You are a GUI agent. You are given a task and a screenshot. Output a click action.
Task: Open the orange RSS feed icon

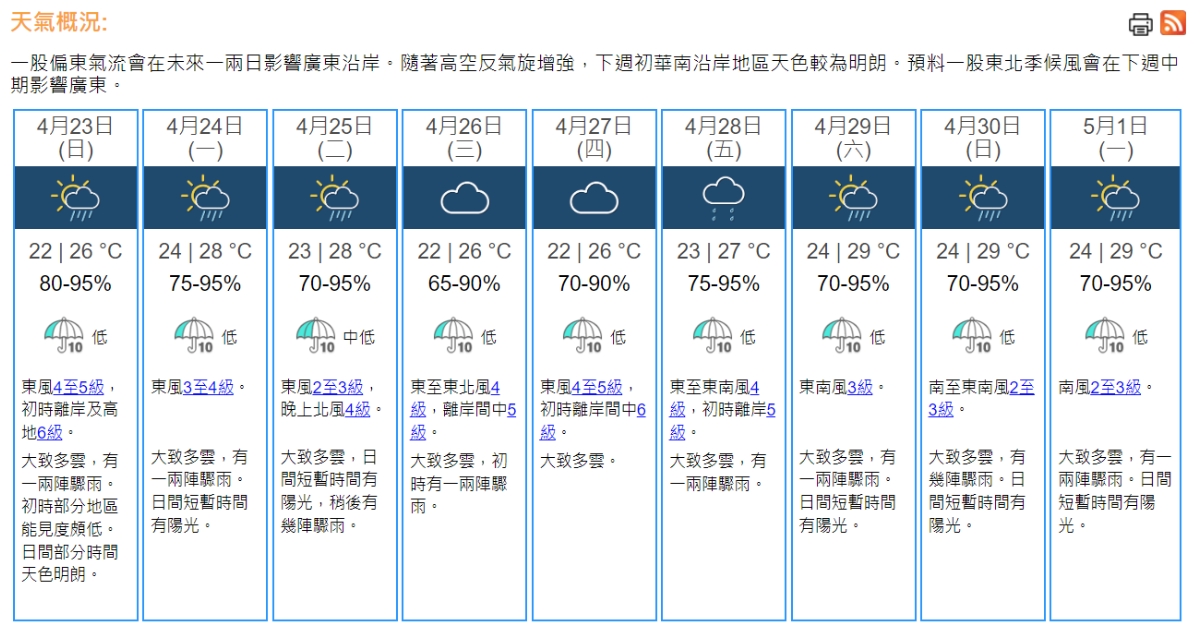point(1173,22)
